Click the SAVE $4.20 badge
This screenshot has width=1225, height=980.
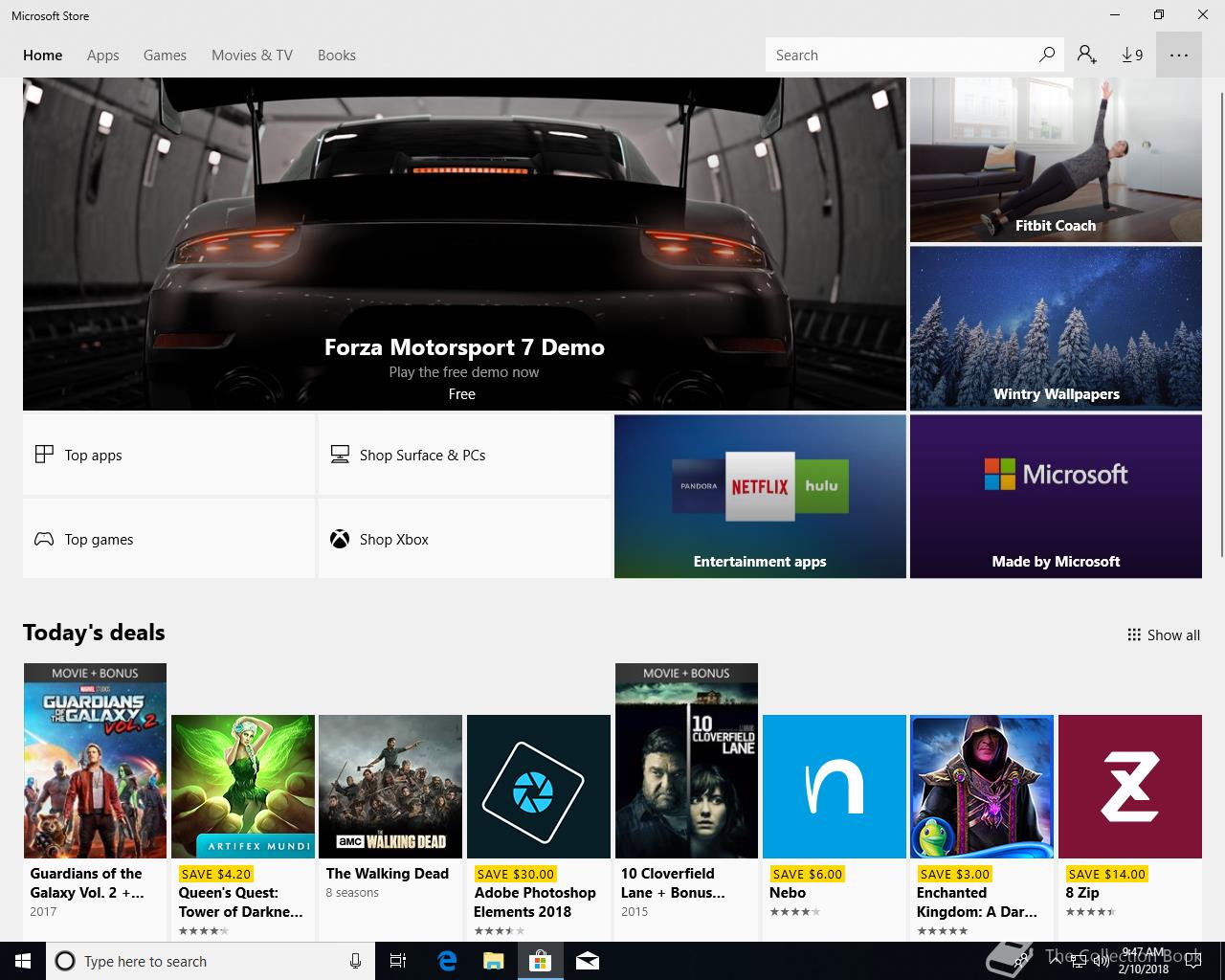click(x=216, y=874)
